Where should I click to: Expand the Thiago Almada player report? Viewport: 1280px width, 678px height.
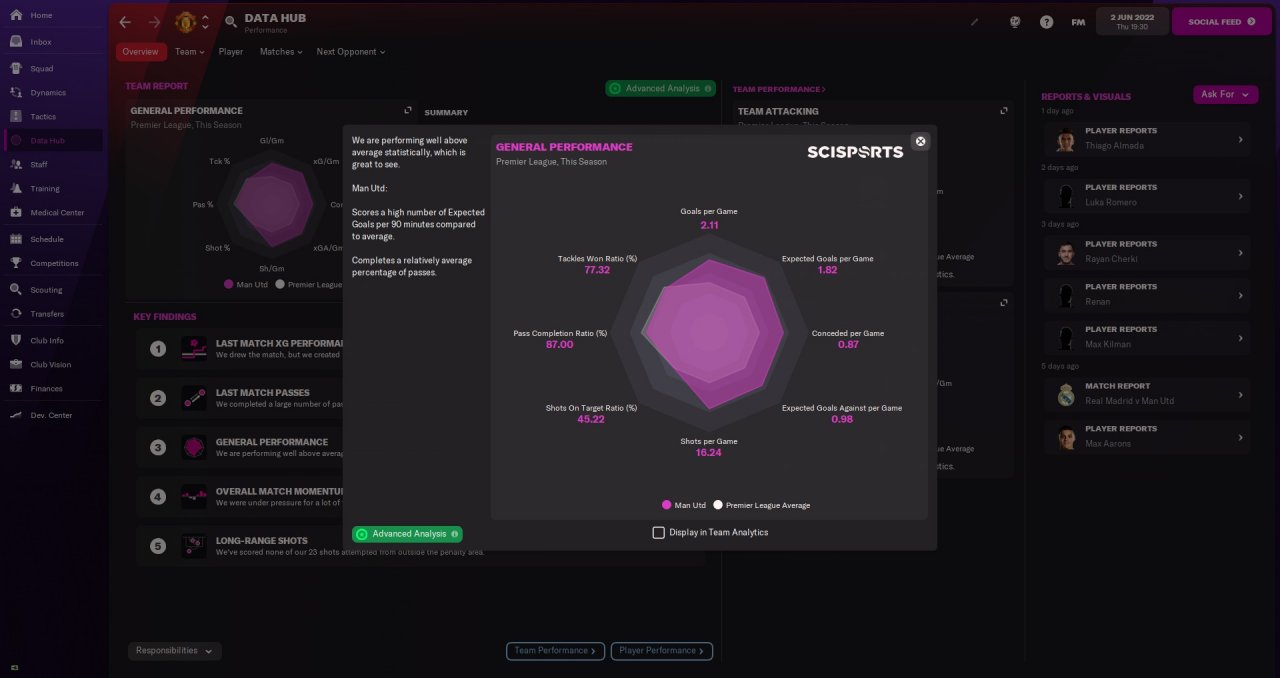point(1240,139)
